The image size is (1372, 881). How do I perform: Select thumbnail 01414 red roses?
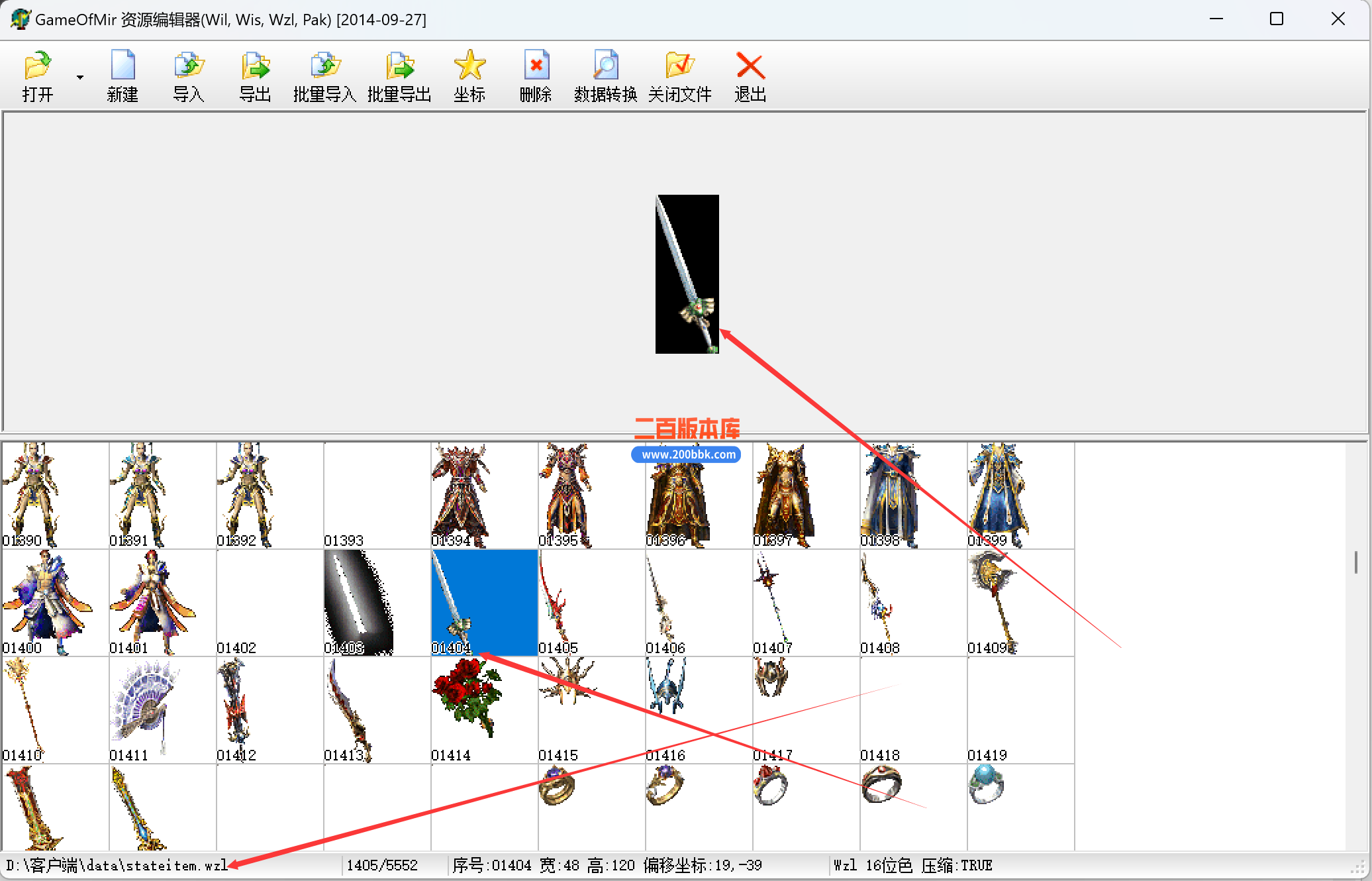[485, 710]
